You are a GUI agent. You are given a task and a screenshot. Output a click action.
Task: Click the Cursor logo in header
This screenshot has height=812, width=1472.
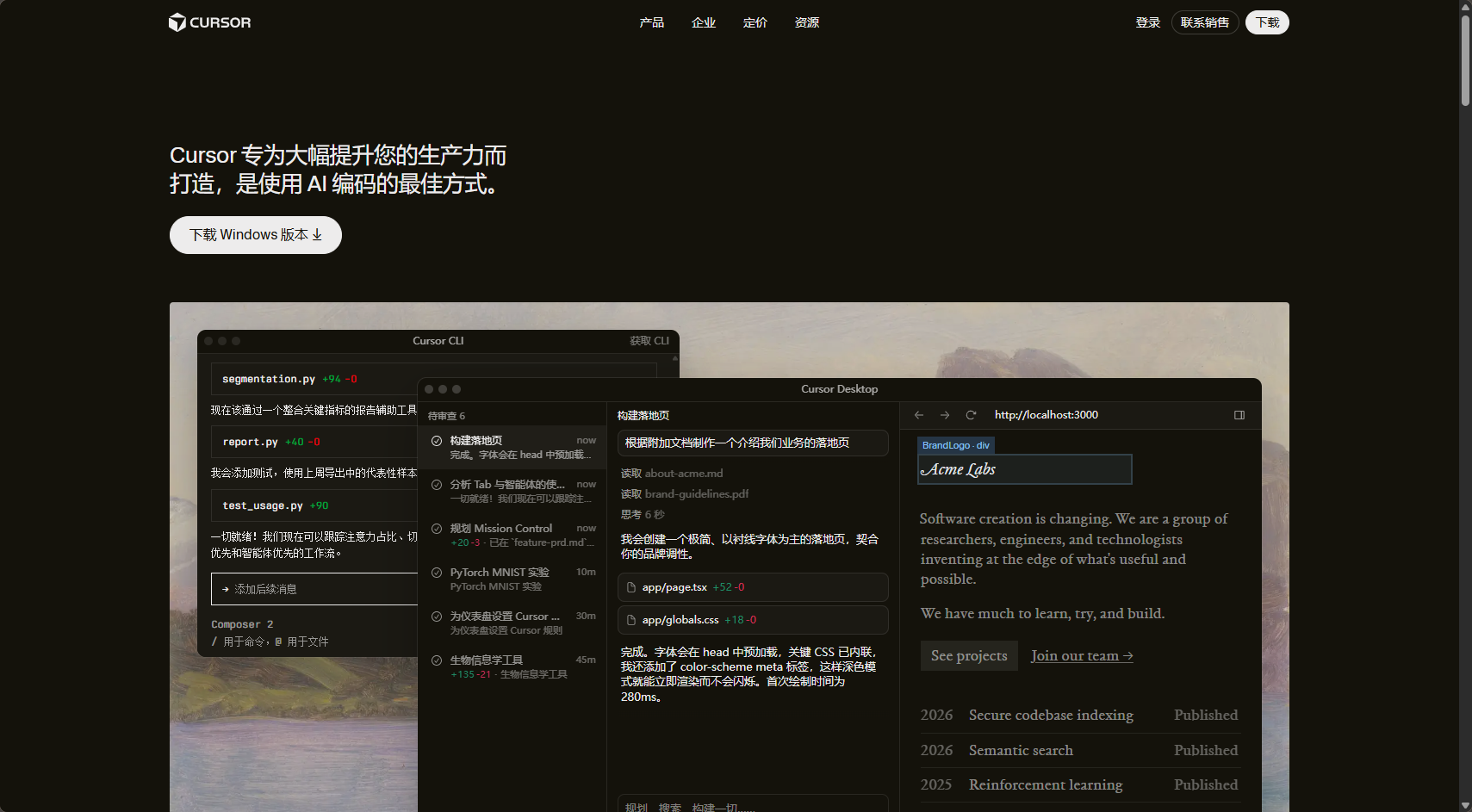click(209, 22)
